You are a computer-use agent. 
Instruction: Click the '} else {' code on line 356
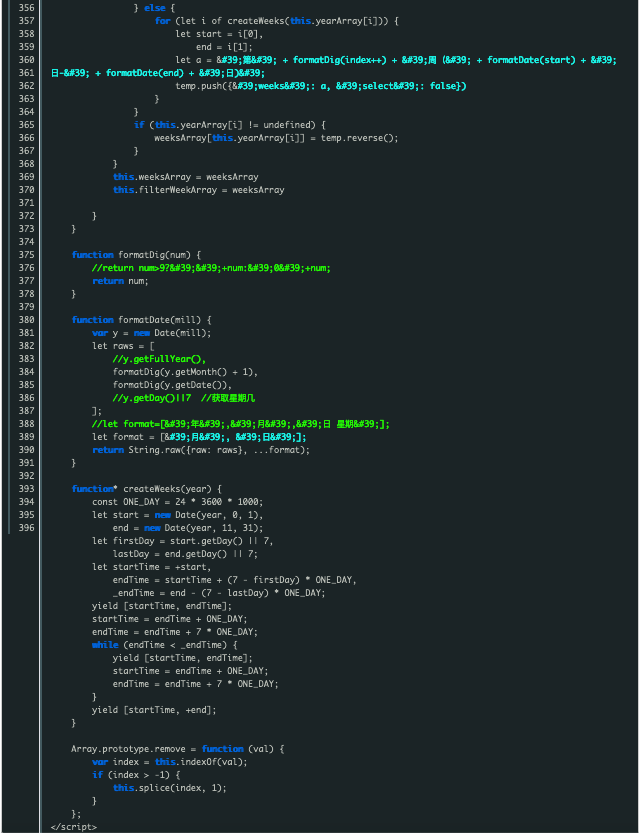click(x=155, y=8)
